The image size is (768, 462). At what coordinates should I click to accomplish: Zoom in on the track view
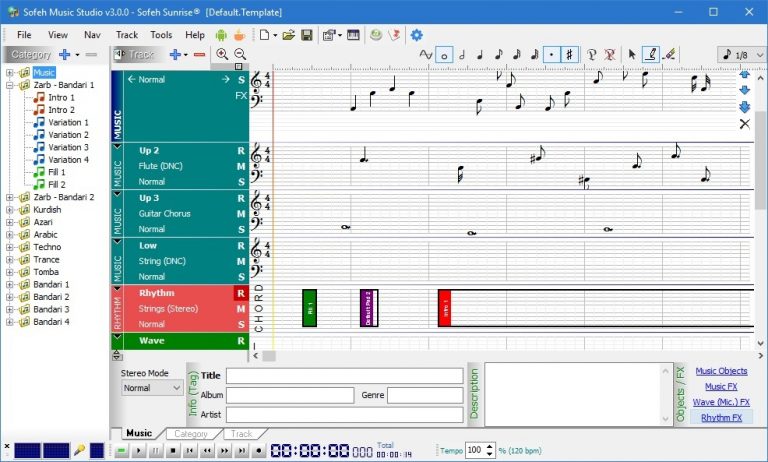coord(222,54)
